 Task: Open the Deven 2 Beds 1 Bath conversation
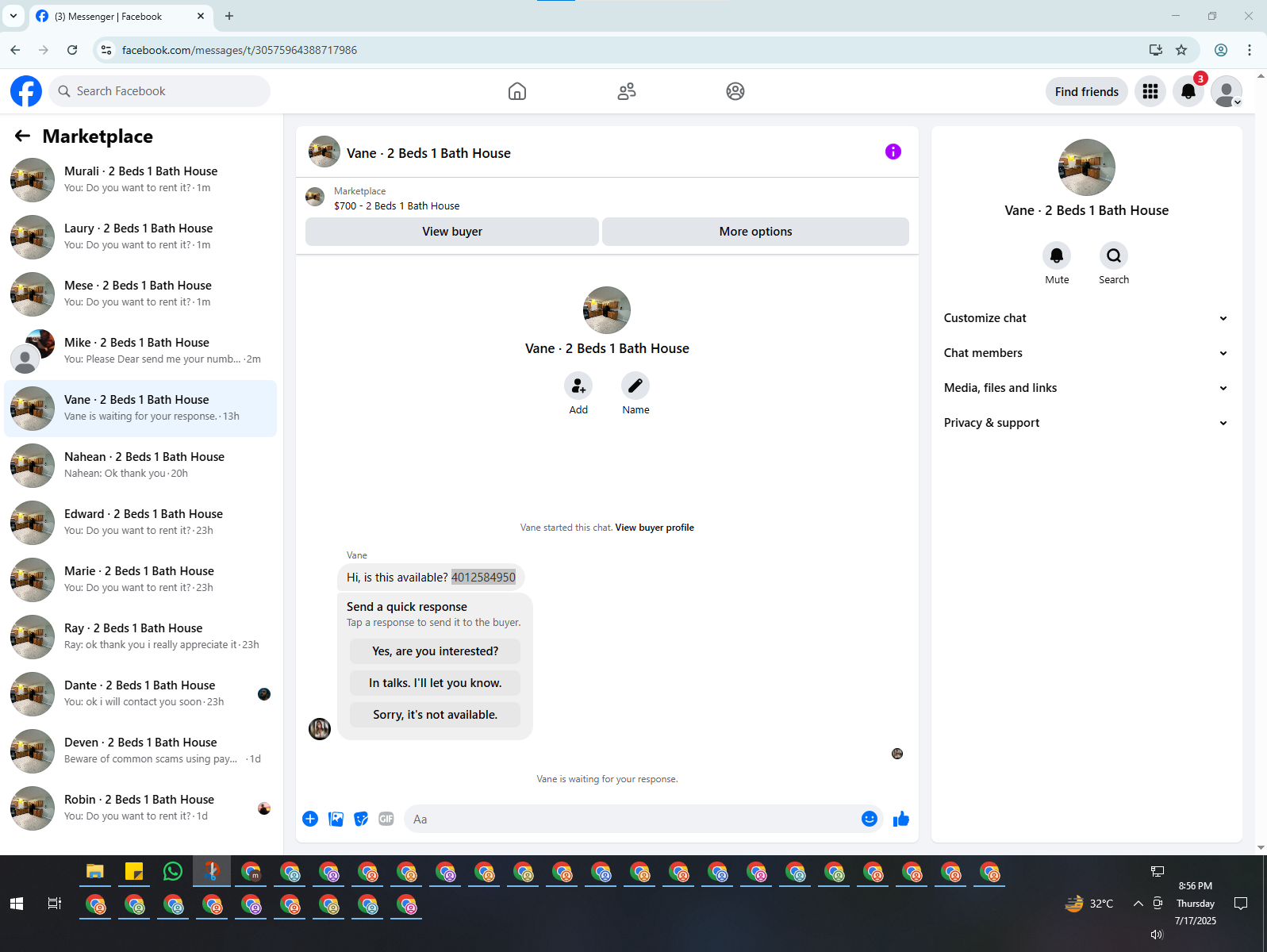click(140, 751)
